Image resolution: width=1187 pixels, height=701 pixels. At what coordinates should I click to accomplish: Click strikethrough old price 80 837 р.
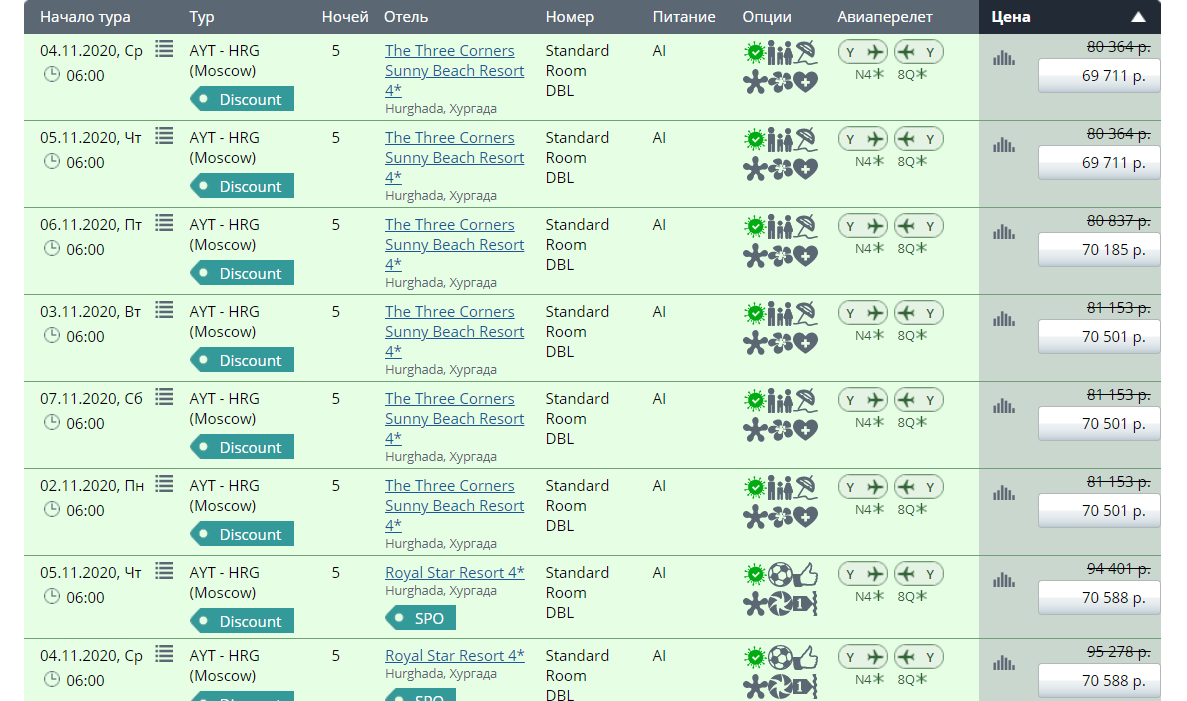[1118, 220]
